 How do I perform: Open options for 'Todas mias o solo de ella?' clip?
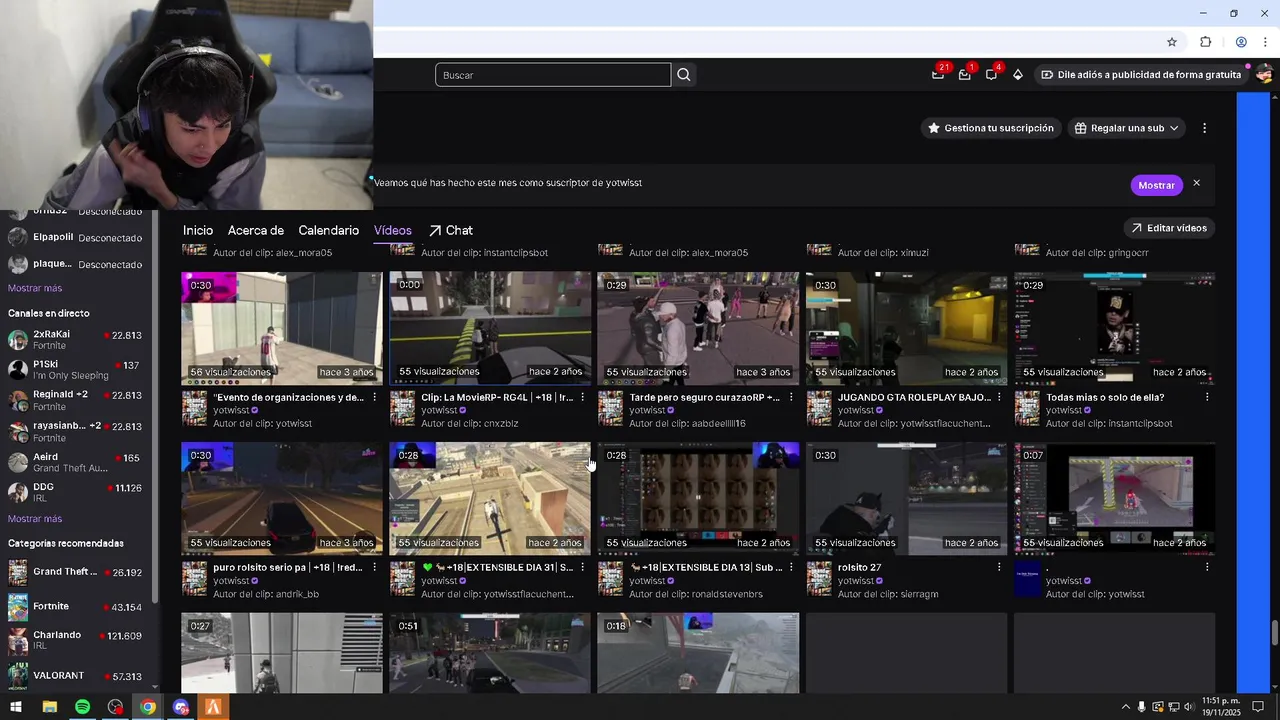point(1207,397)
